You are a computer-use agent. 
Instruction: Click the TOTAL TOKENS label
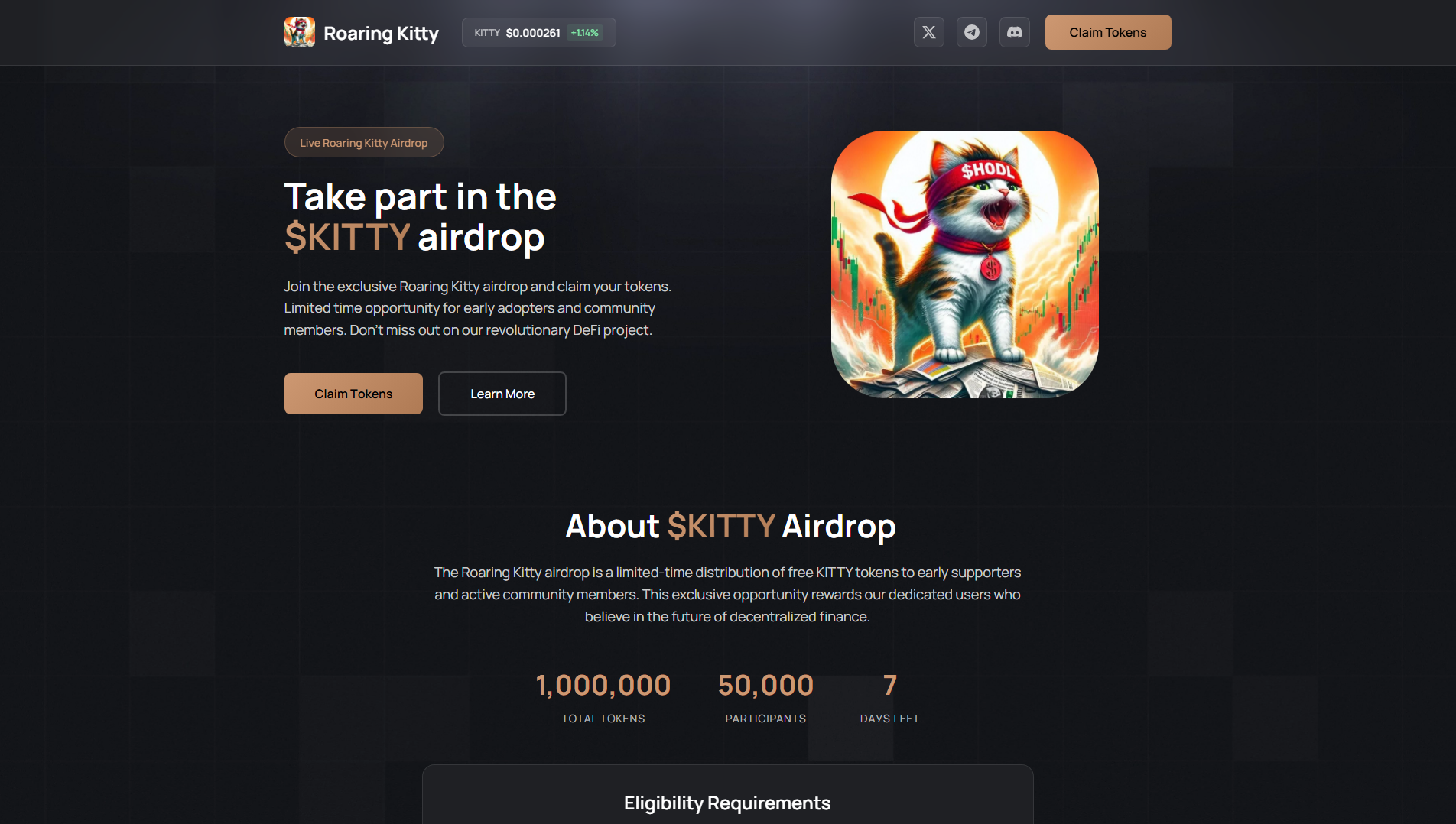coord(603,719)
